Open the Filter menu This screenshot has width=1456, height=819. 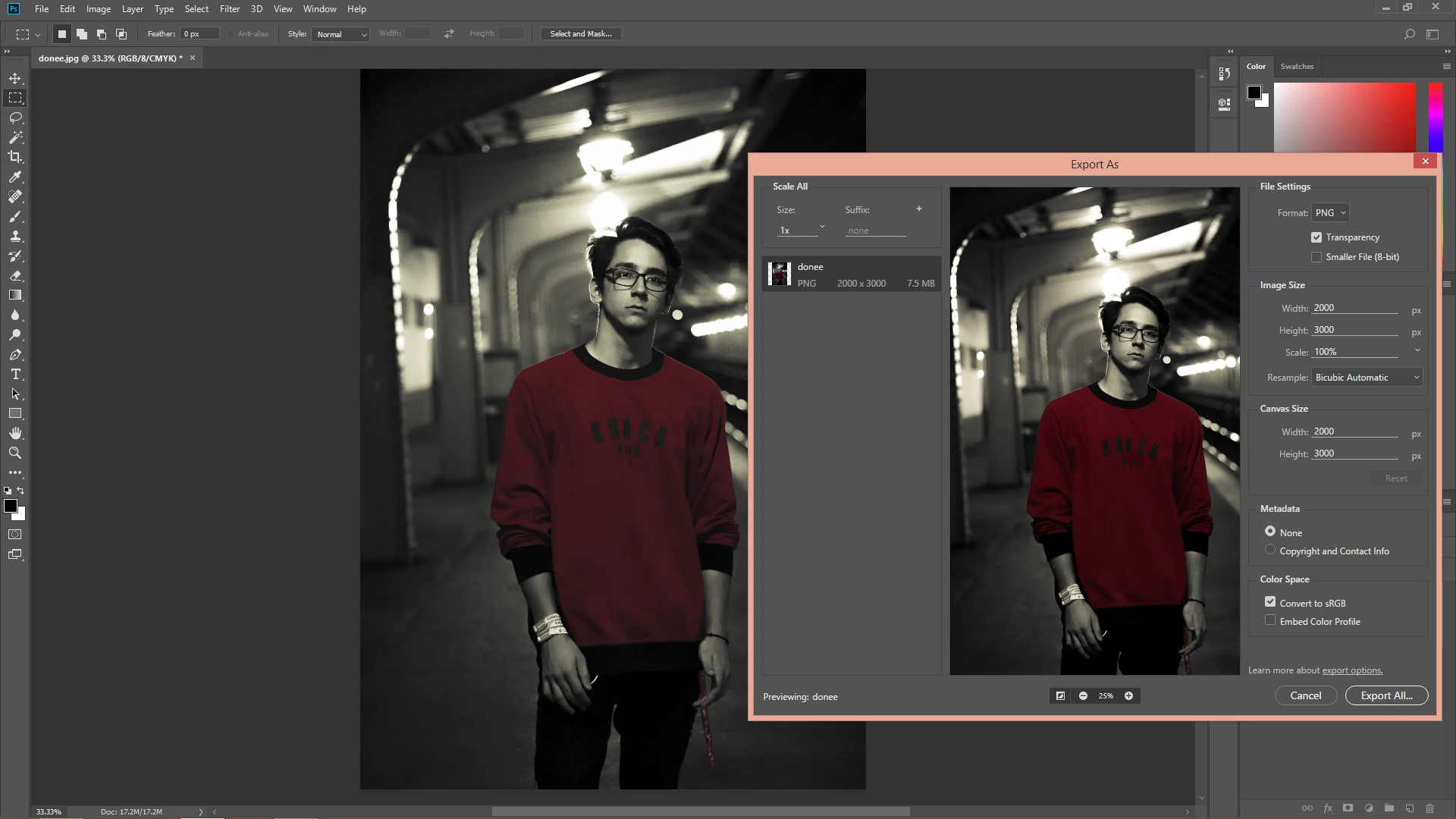point(229,9)
